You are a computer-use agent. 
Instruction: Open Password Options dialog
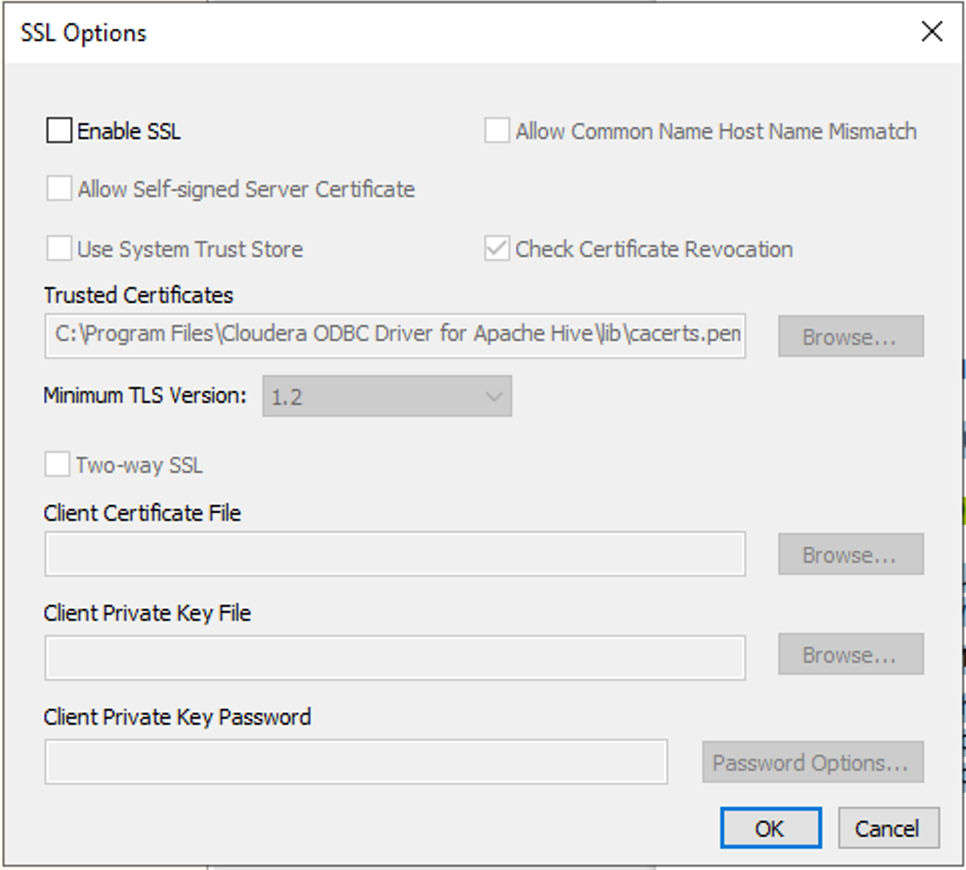point(811,763)
